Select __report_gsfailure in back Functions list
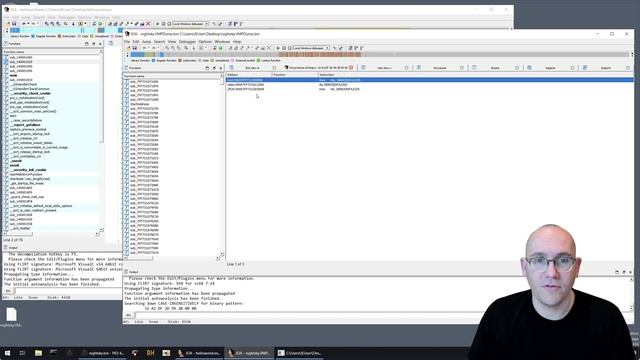The width and height of the screenshot is (640, 360). tap(25, 125)
